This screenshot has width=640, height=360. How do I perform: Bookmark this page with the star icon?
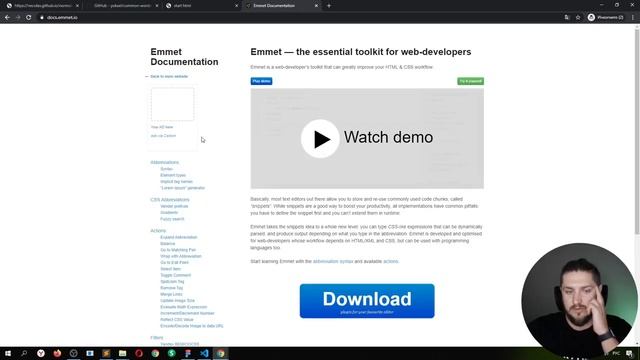coord(578,18)
